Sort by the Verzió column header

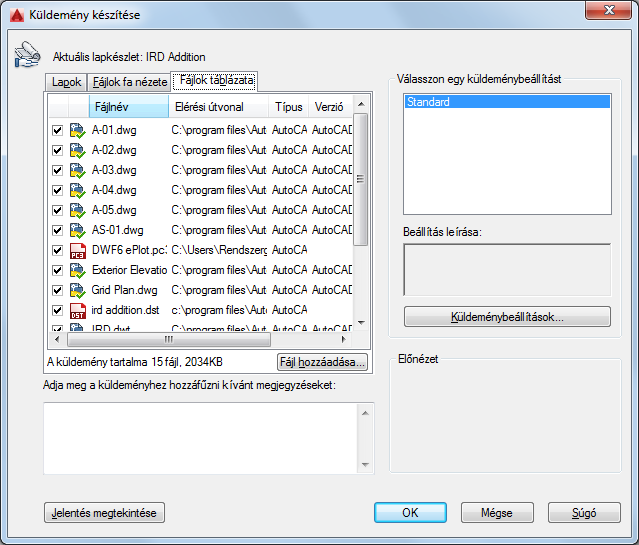[330, 107]
